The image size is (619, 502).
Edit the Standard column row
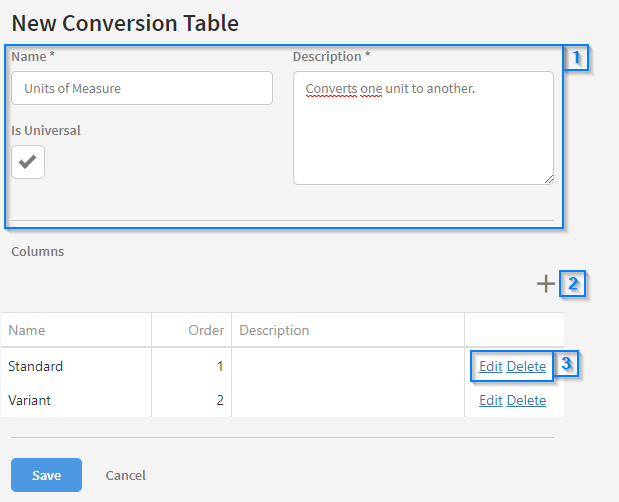[x=490, y=366]
